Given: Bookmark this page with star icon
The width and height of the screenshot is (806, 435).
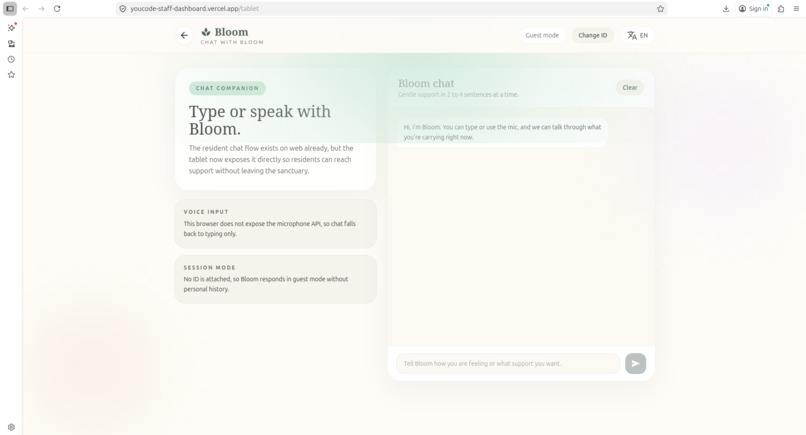Looking at the screenshot, I should pos(660,9).
